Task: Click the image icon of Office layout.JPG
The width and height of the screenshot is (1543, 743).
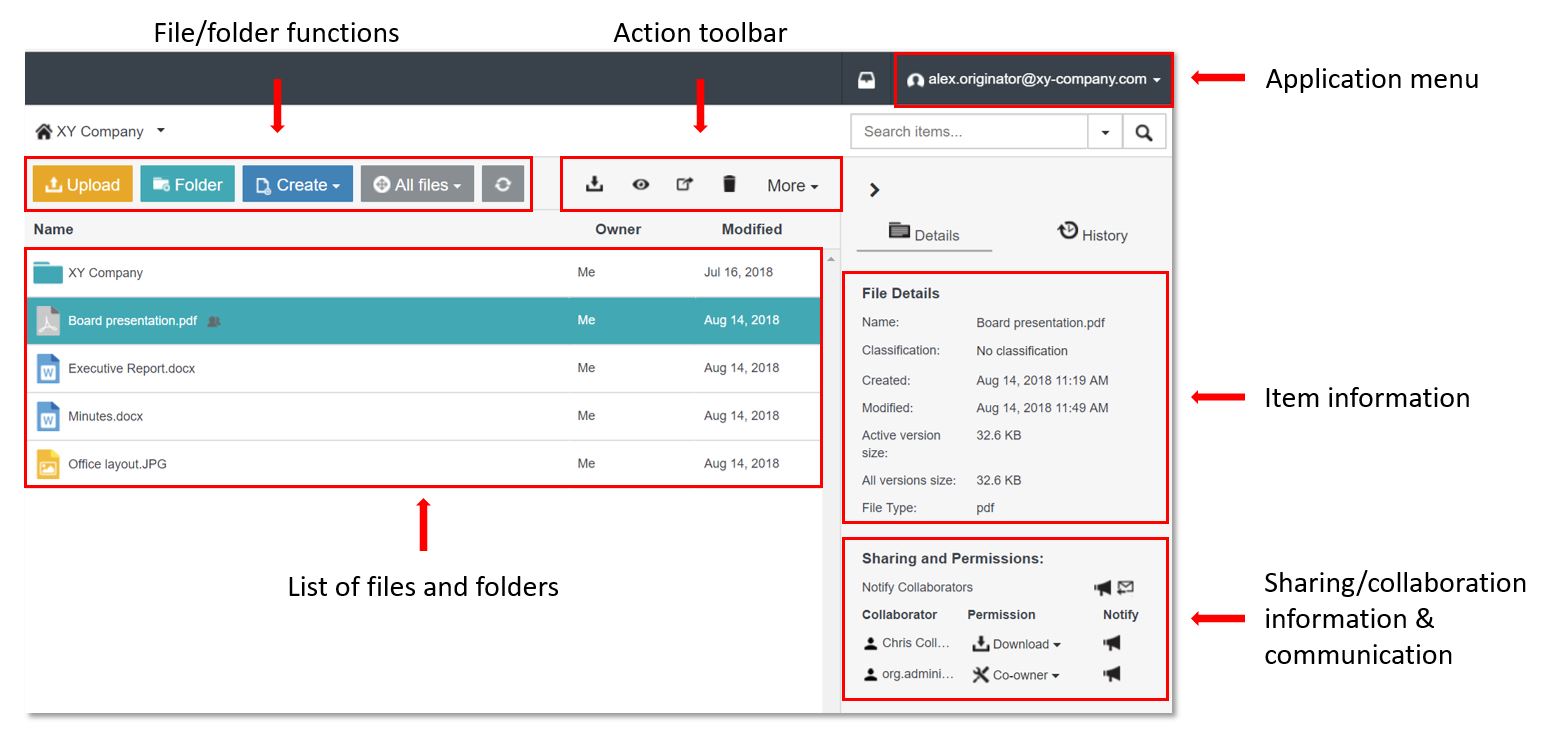Action: click(x=48, y=464)
